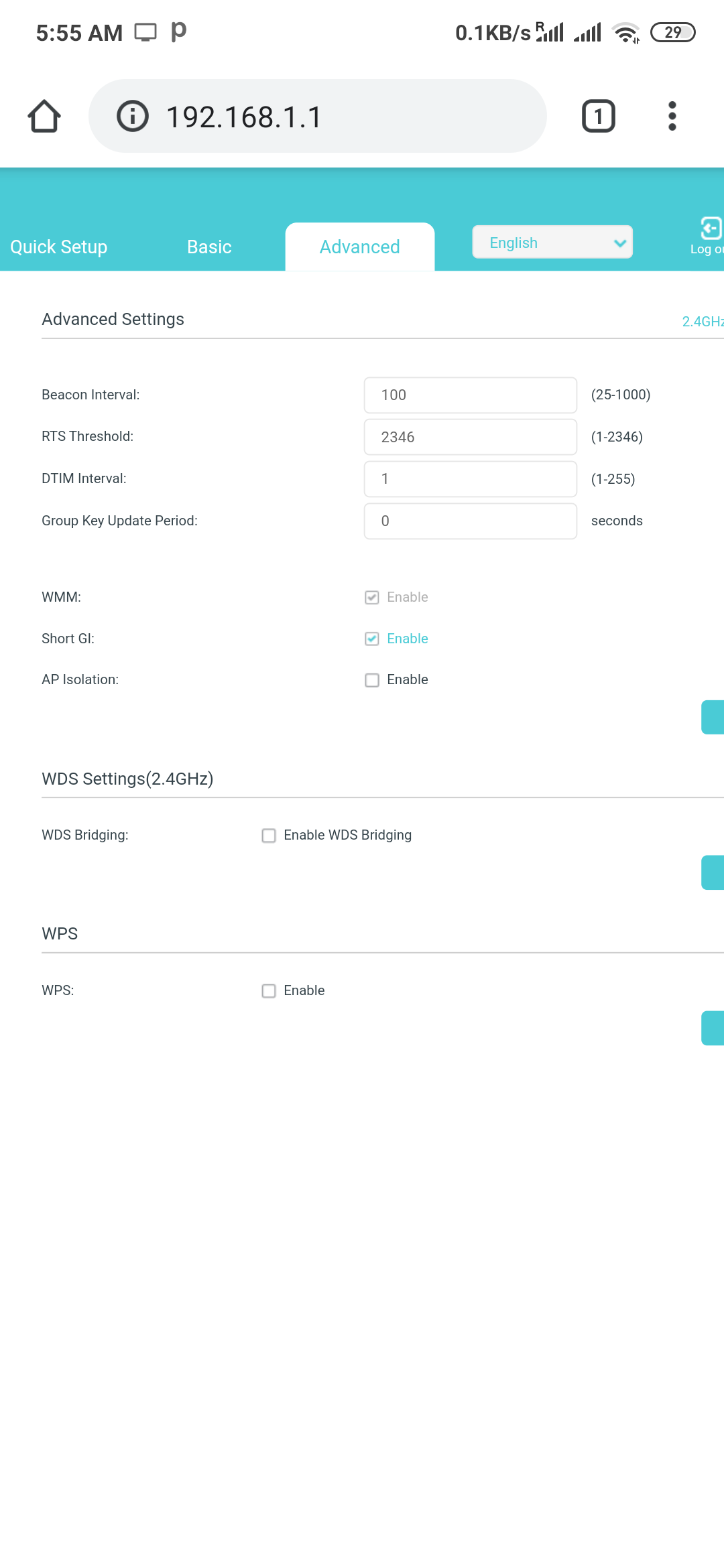Click the language dropdown chevron arrow
724x1568 pixels.
coord(620,243)
